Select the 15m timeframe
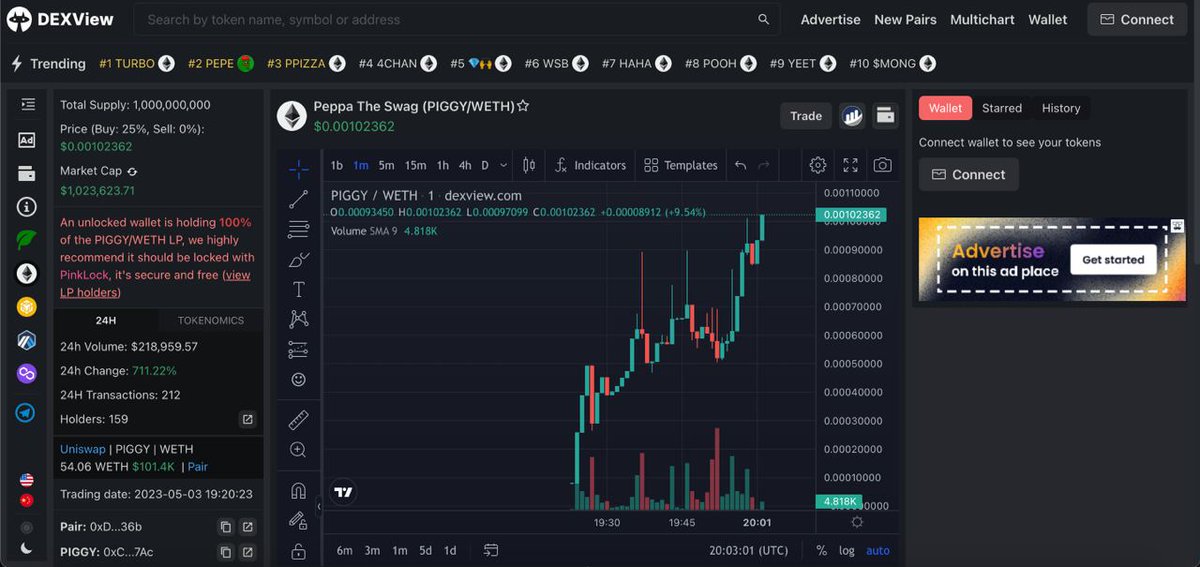The image size is (1200, 567). [x=416, y=165]
